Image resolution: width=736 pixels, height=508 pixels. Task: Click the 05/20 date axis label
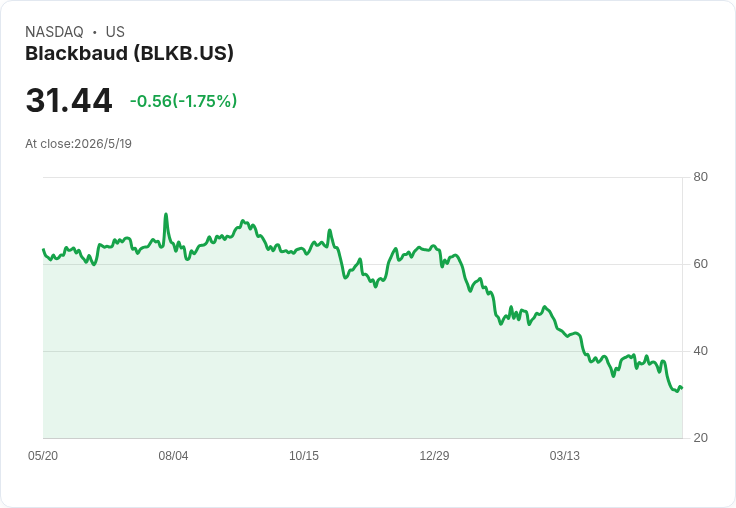[x=43, y=455]
